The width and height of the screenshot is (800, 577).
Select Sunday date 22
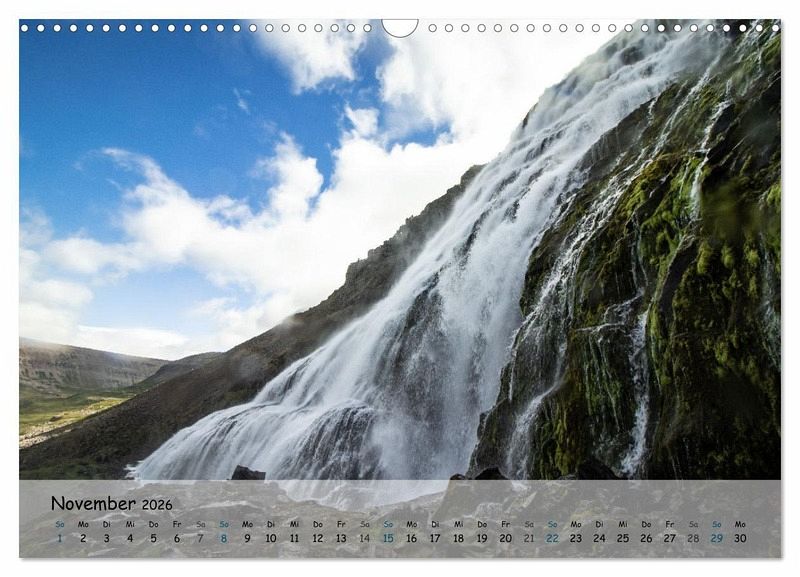553,538
